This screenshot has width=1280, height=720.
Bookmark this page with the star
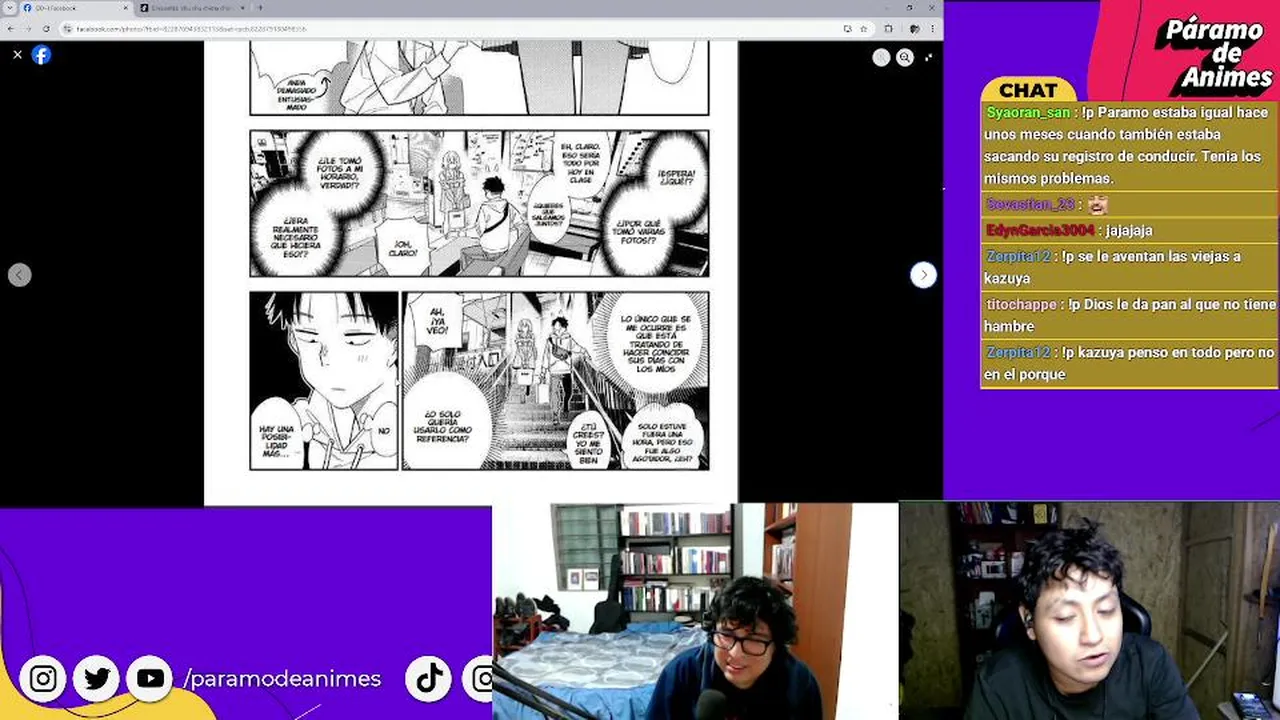pos(864,28)
